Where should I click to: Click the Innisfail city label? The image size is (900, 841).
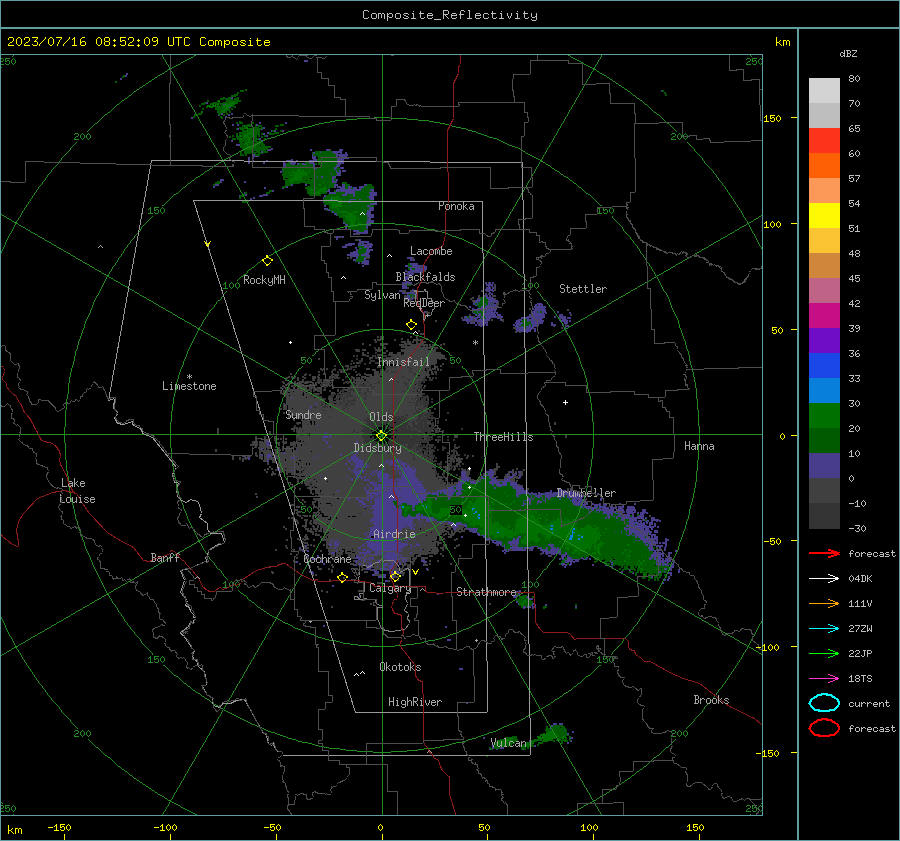(x=404, y=362)
